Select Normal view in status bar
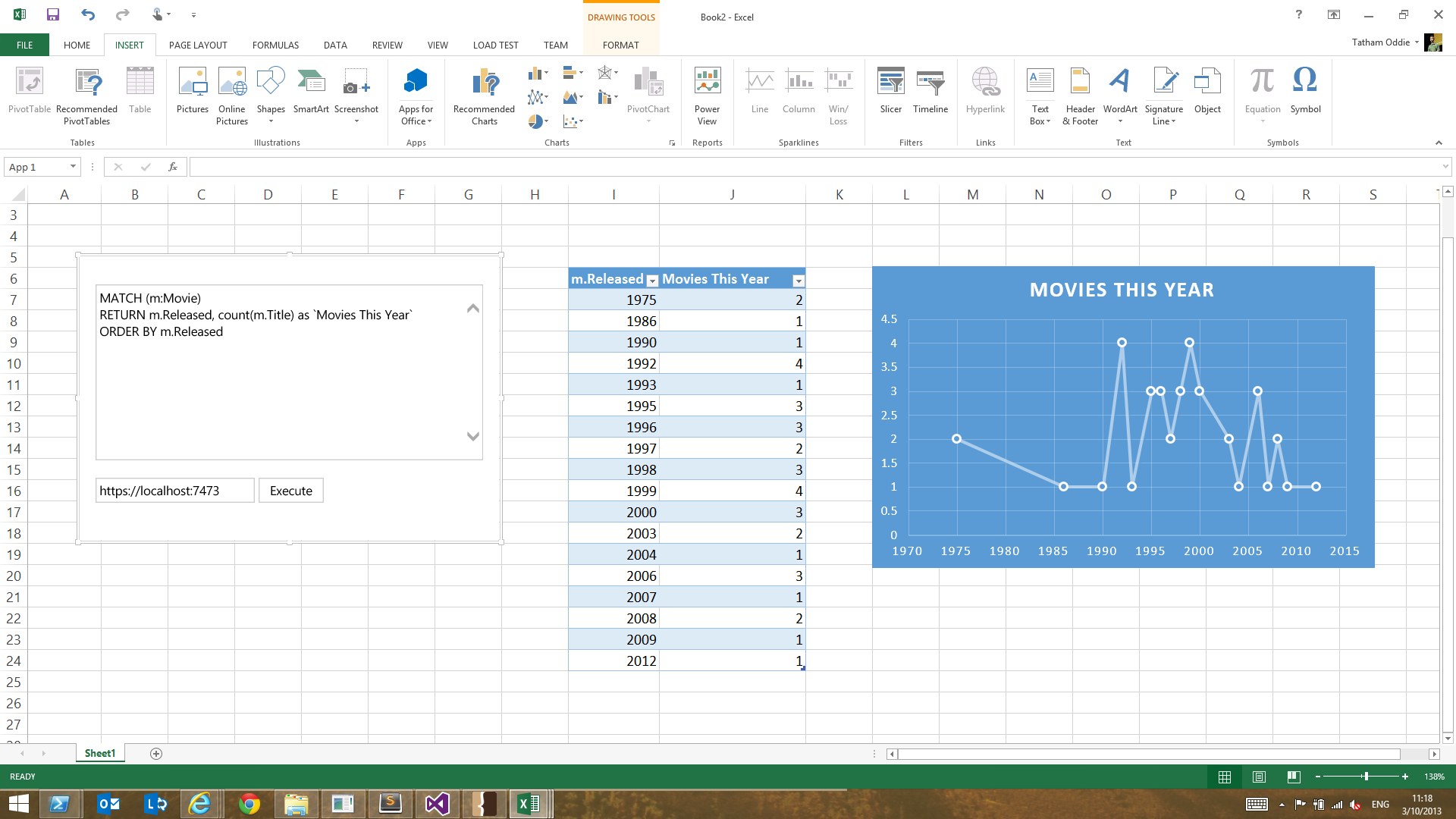Image resolution: width=1456 pixels, height=819 pixels. coord(1224,777)
